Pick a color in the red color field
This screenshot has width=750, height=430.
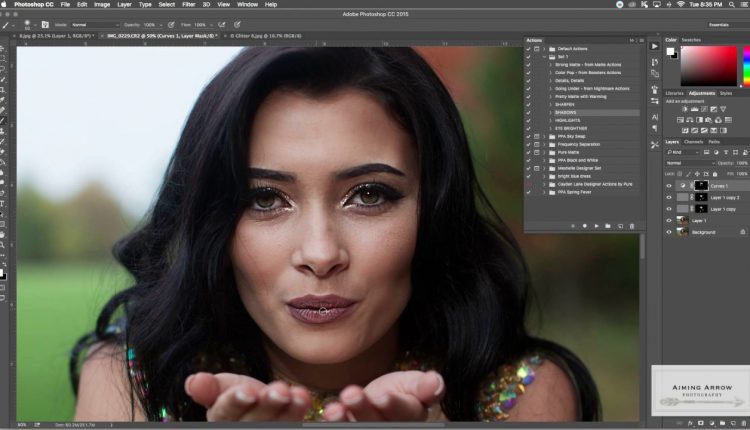(709, 66)
